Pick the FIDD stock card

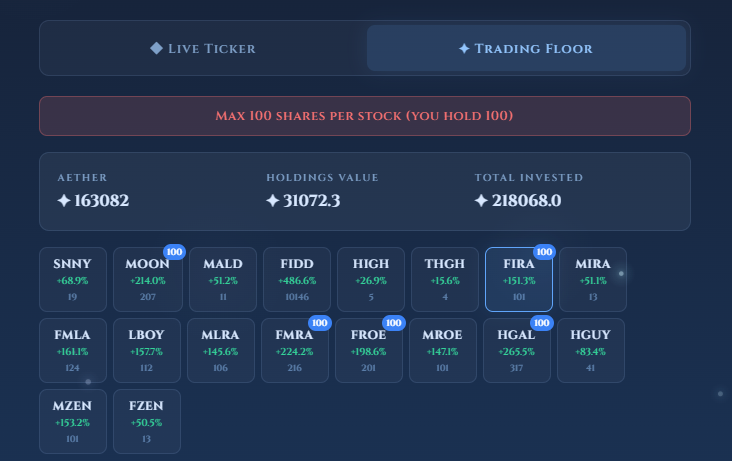(297, 279)
